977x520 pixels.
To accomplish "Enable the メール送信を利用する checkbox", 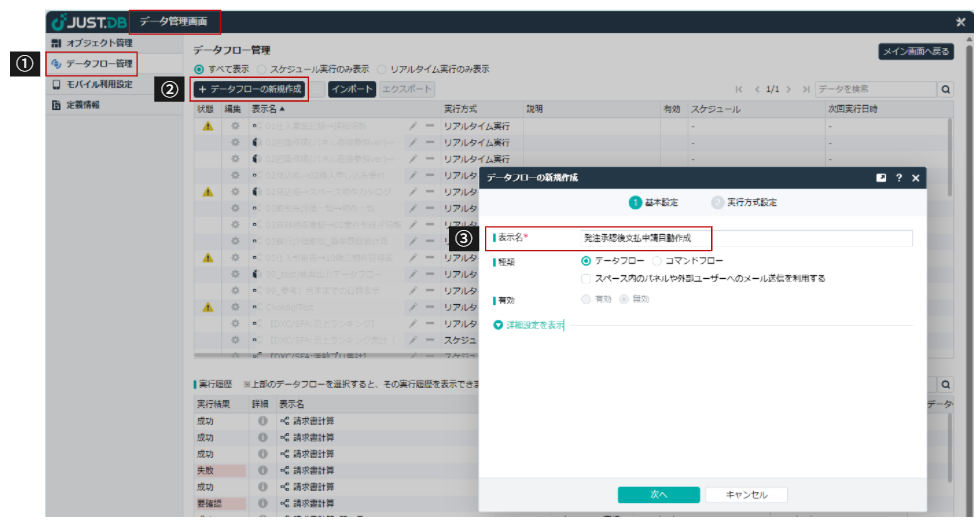I will click(x=585, y=278).
